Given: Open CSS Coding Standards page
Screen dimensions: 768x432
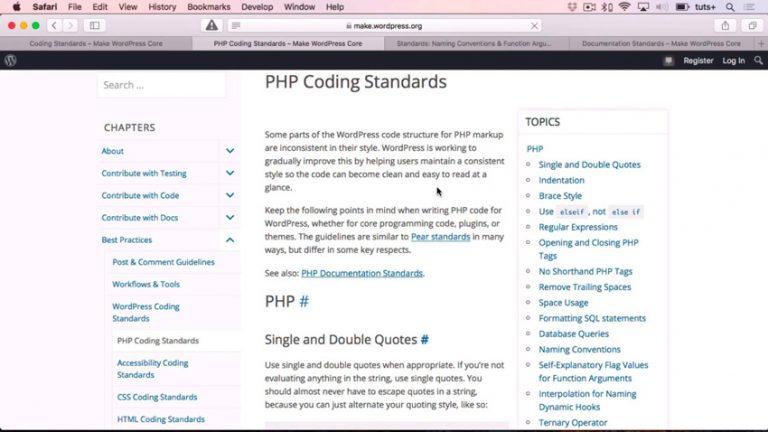Looking at the screenshot, I should click(x=157, y=397).
